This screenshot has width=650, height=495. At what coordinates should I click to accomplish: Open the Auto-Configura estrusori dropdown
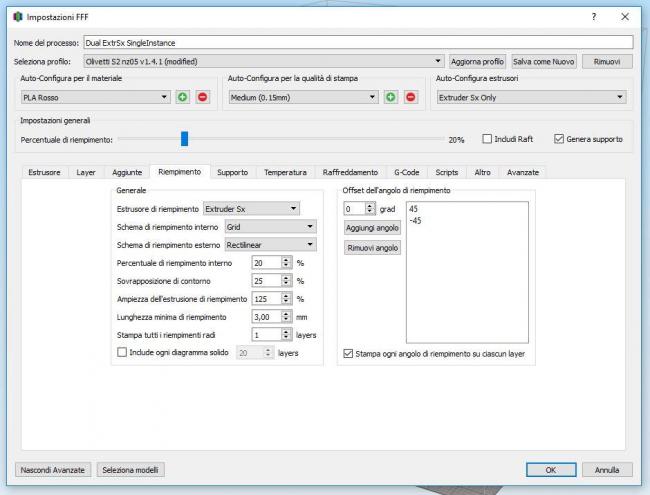530,97
